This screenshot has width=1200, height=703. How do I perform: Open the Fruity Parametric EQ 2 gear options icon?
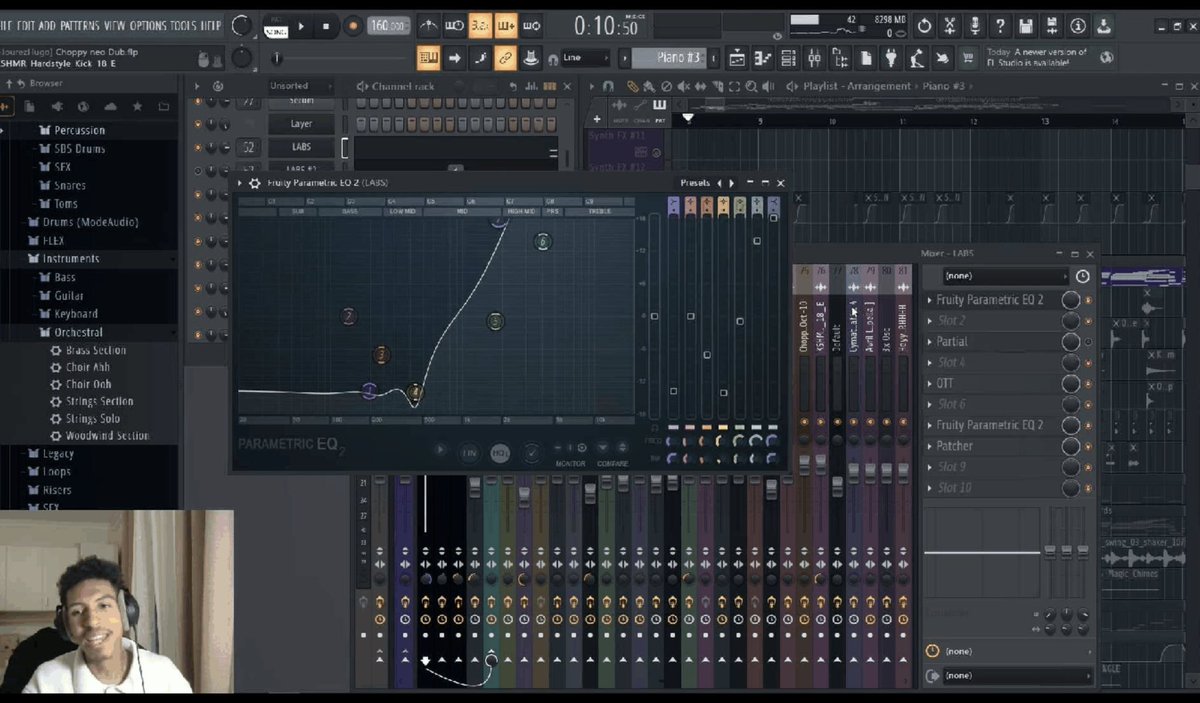click(x=255, y=183)
